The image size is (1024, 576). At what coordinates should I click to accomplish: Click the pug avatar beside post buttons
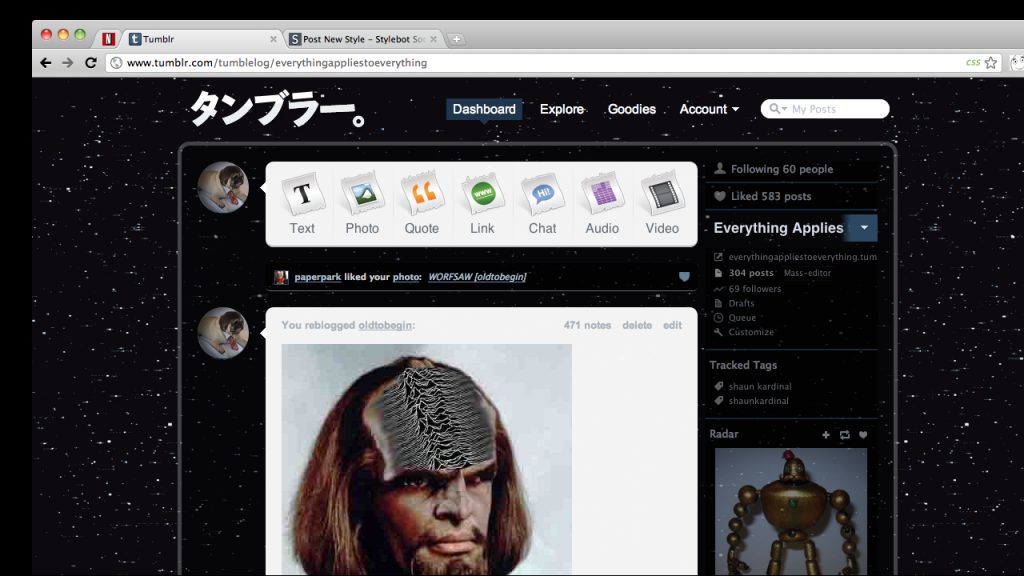tap(223, 187)
